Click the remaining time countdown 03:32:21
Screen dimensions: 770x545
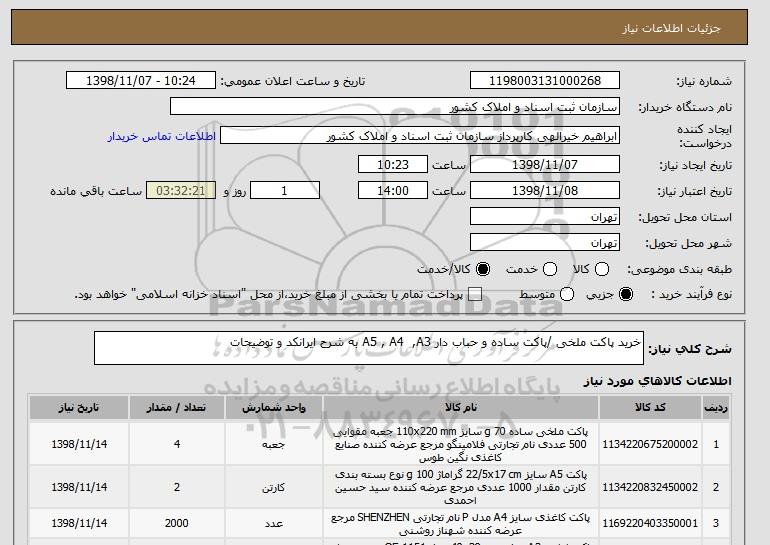tap(181, 191)
